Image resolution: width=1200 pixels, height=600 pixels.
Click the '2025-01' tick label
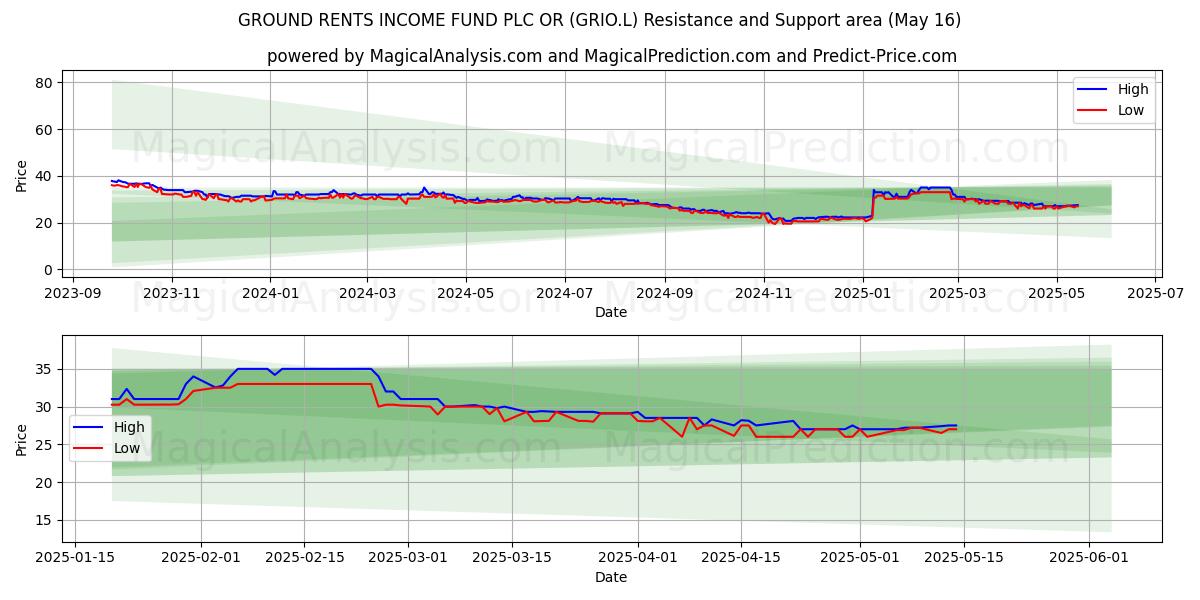pos(862,293)
